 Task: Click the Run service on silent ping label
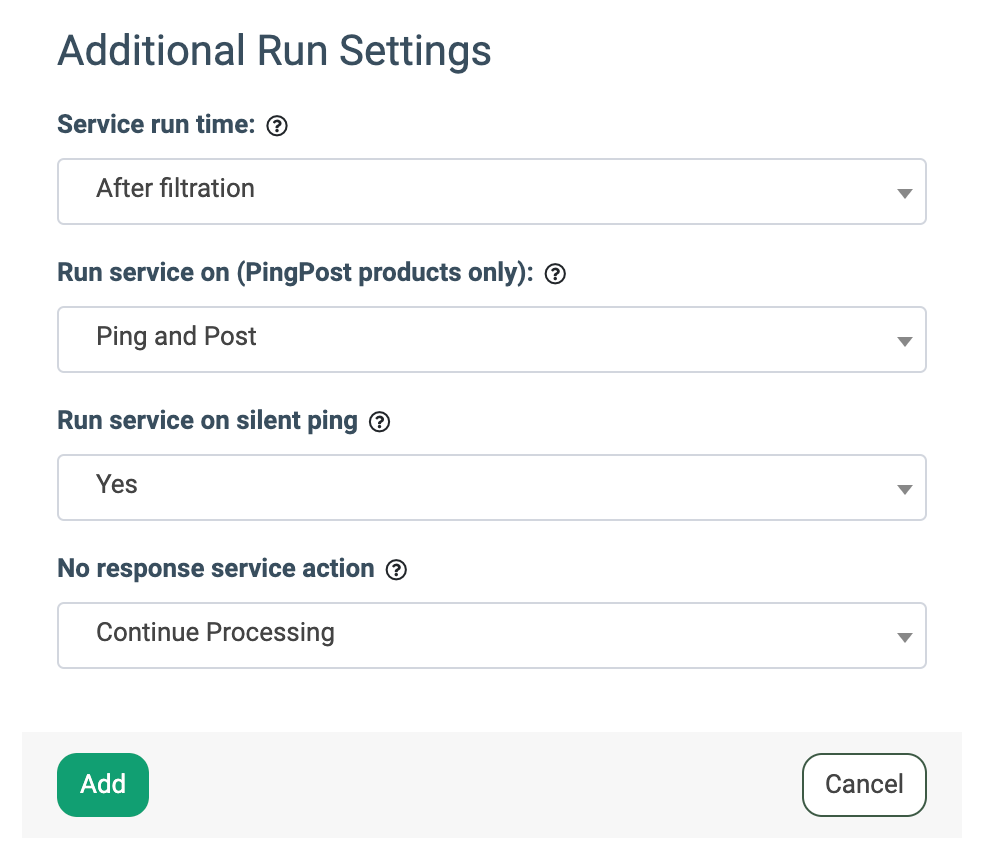(207, 421)
